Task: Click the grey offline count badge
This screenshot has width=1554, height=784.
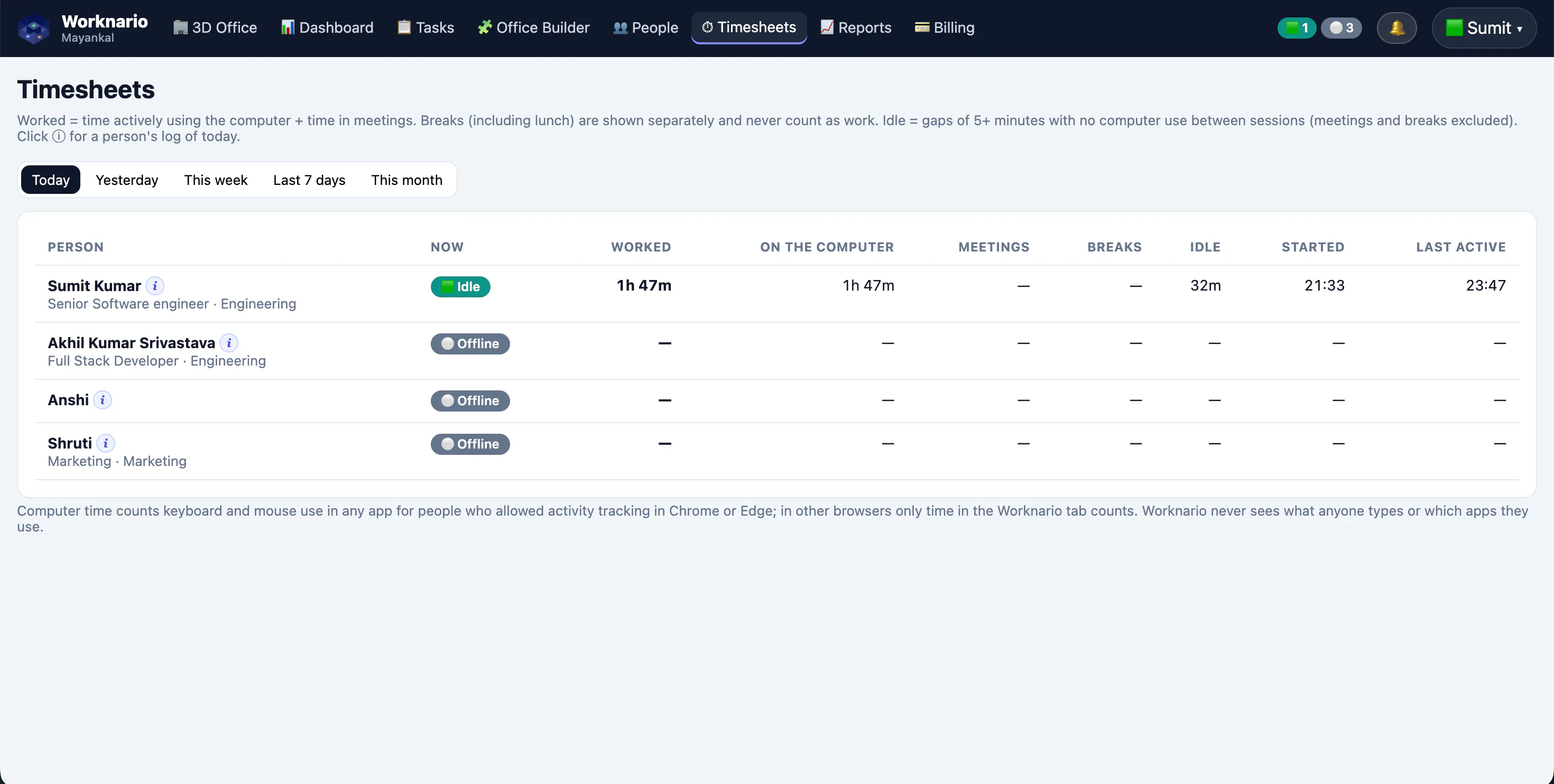Action: (1341, 28)
